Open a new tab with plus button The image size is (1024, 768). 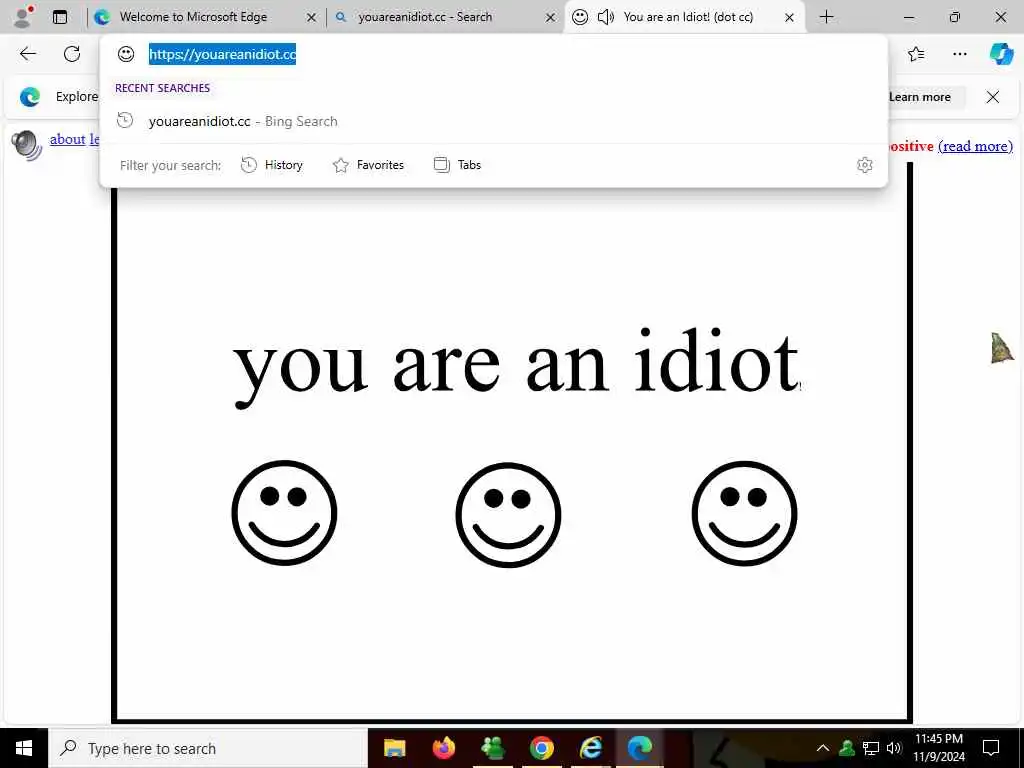[x=826, y=17]
